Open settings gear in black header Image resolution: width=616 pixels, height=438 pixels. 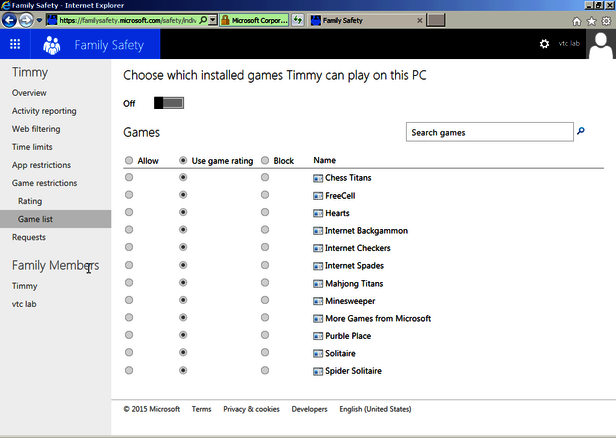click(544, 44)
